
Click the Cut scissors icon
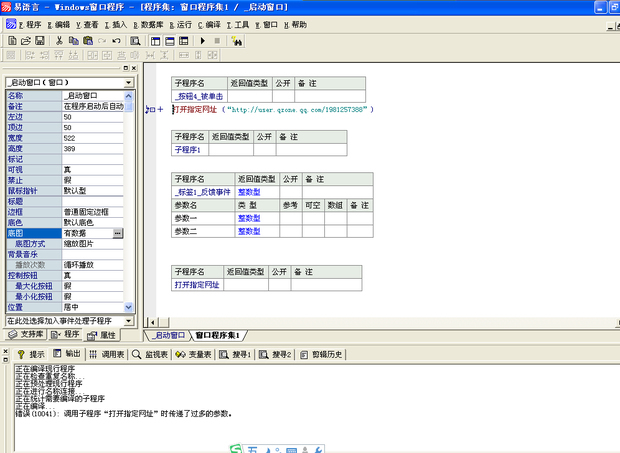pyautogui.click(x=60, y=41)
